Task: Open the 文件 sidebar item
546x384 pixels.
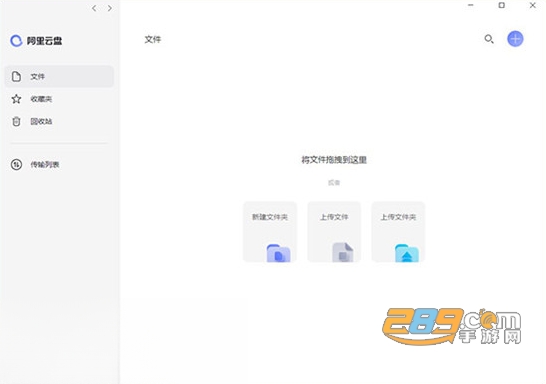Action: (59, 76)
